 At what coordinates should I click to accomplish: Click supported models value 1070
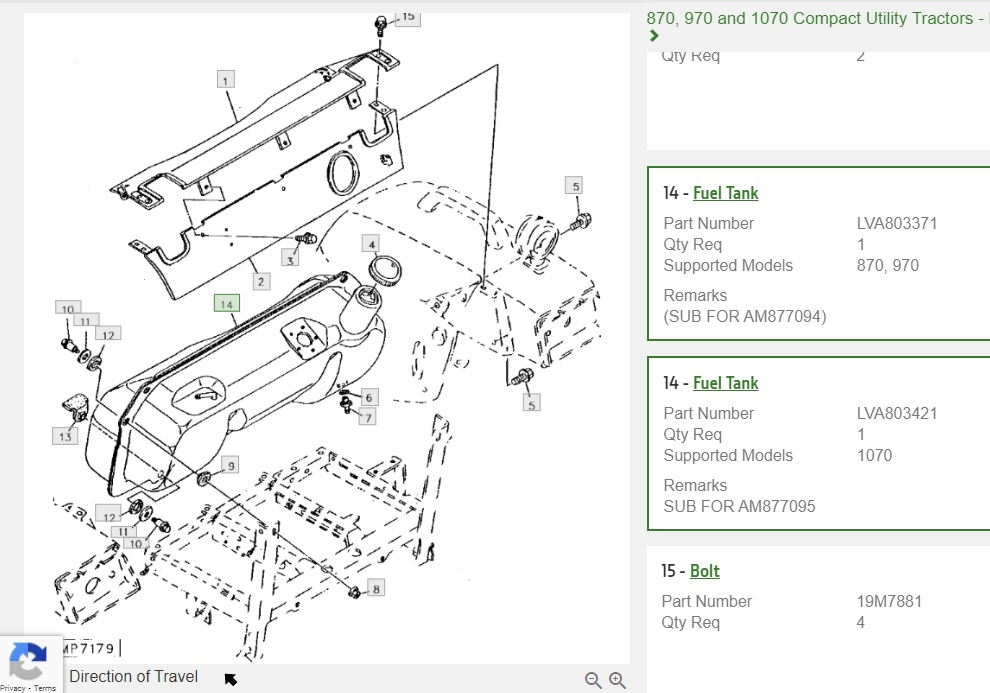[x=874, y=456]
